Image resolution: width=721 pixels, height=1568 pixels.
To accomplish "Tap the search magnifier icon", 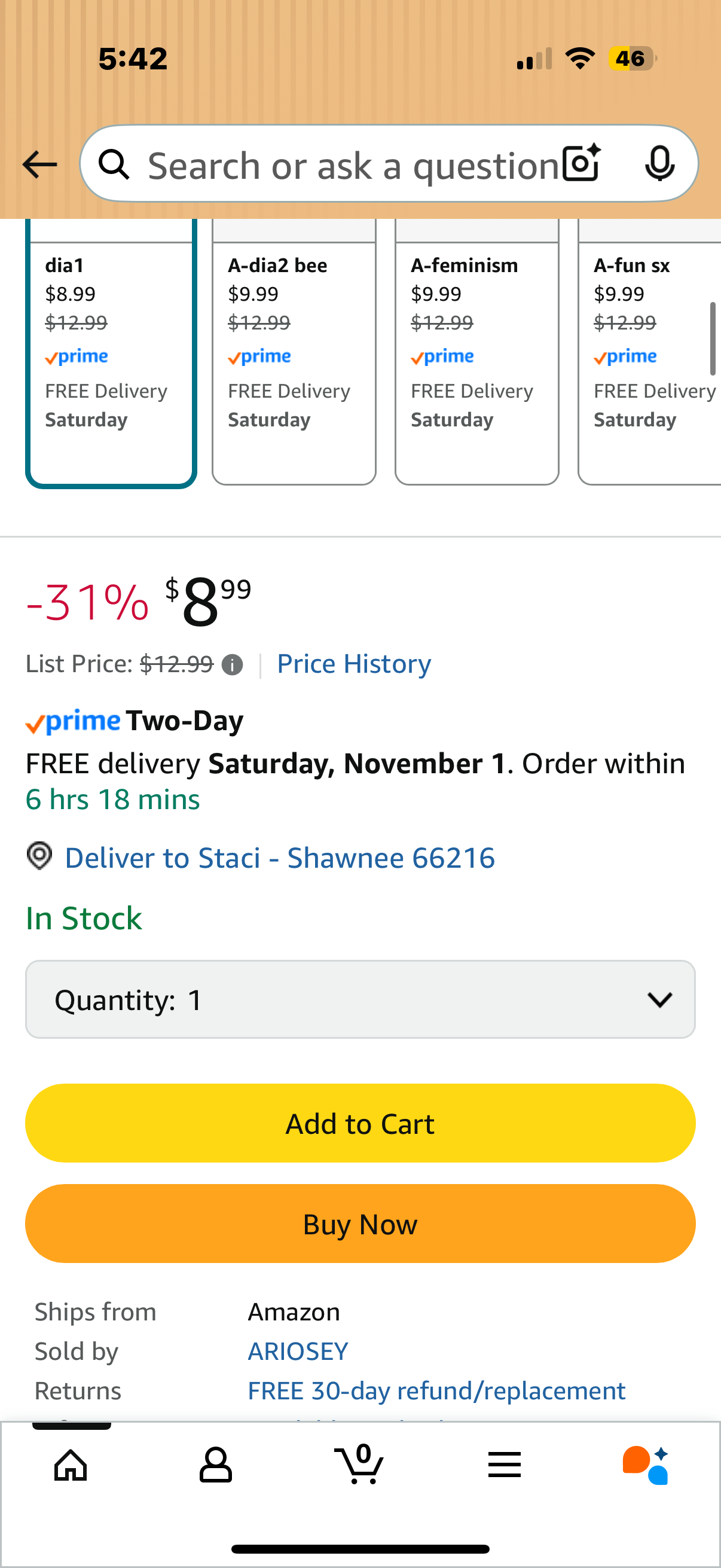I will point(114,164).
